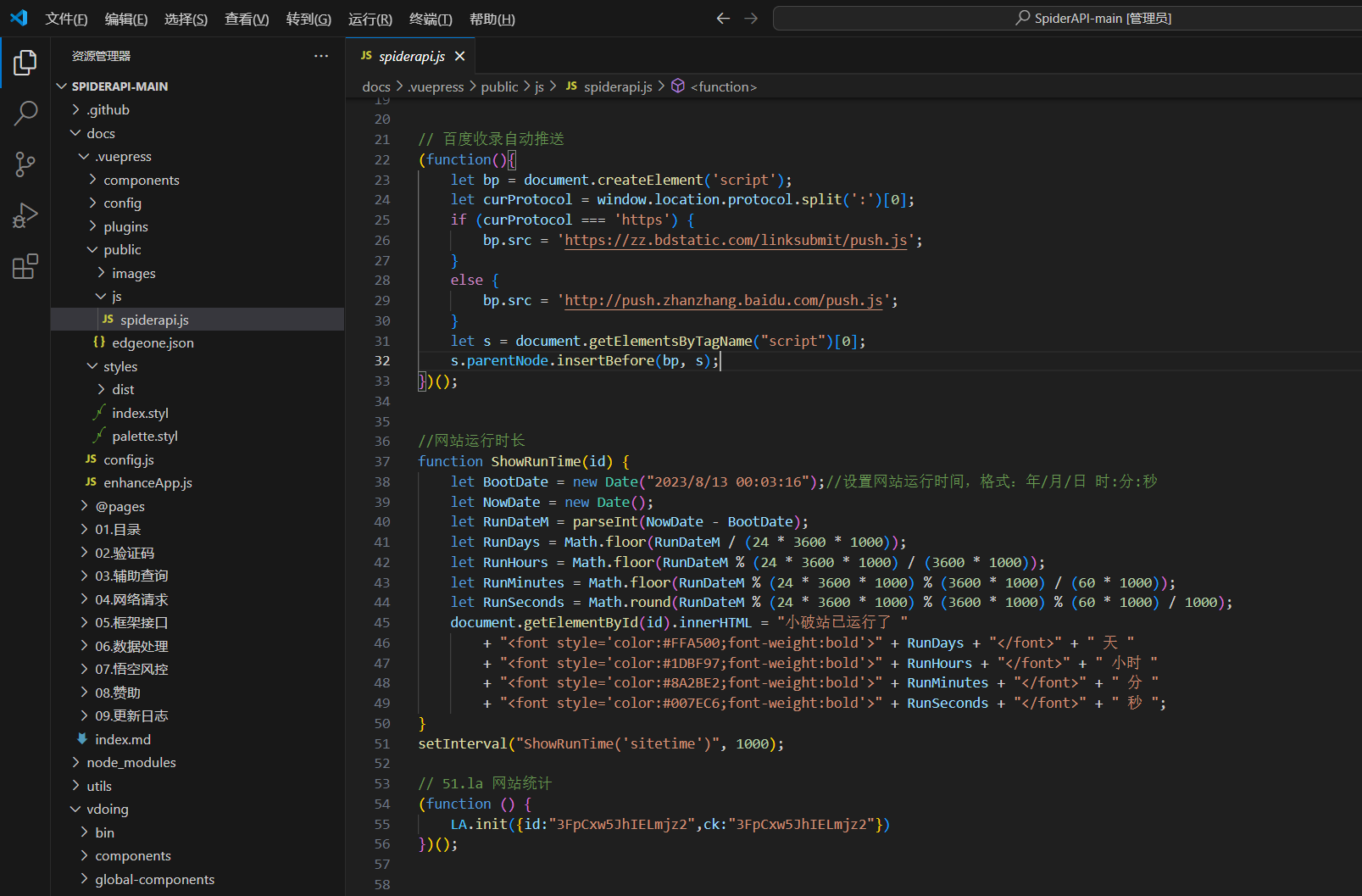Open the 帮助(H) menu
The height and width of the screenshot is (896, 1362).
(492, 19)
